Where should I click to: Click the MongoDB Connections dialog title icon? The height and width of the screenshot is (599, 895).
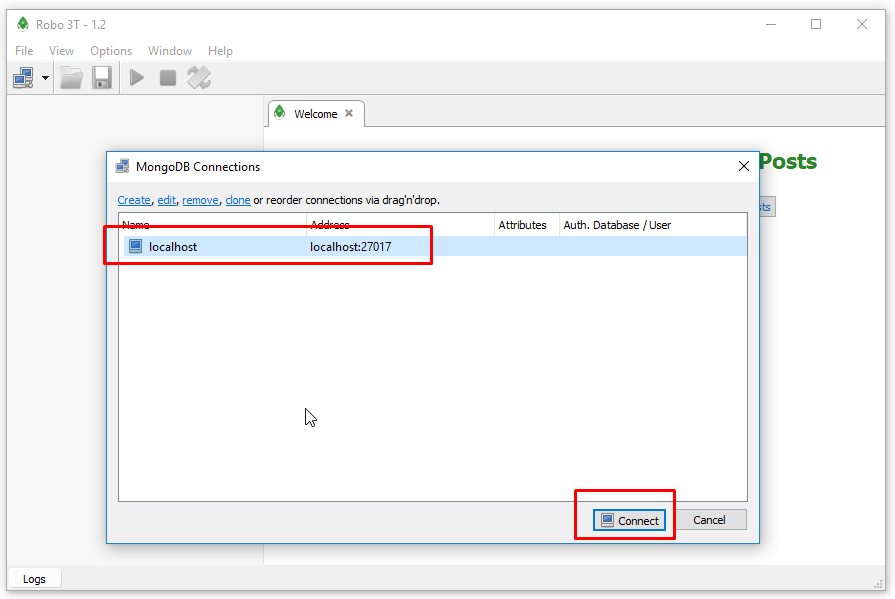click(122, 167)
